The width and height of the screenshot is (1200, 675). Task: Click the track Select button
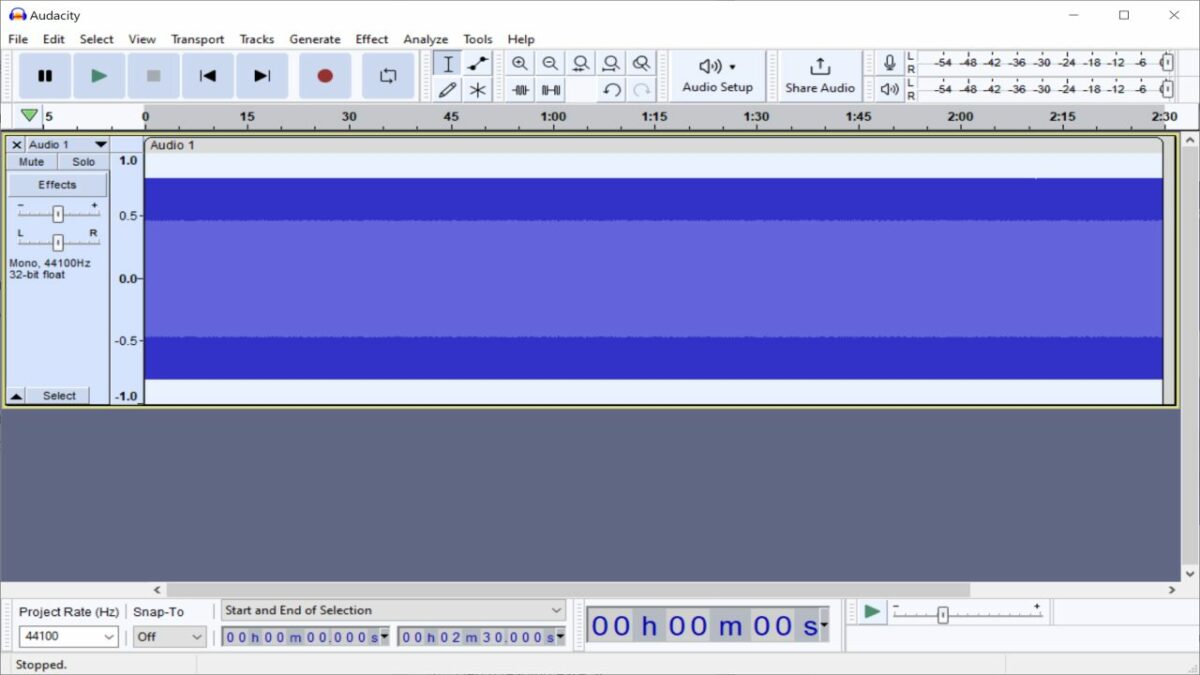click(x=58, y=396)
